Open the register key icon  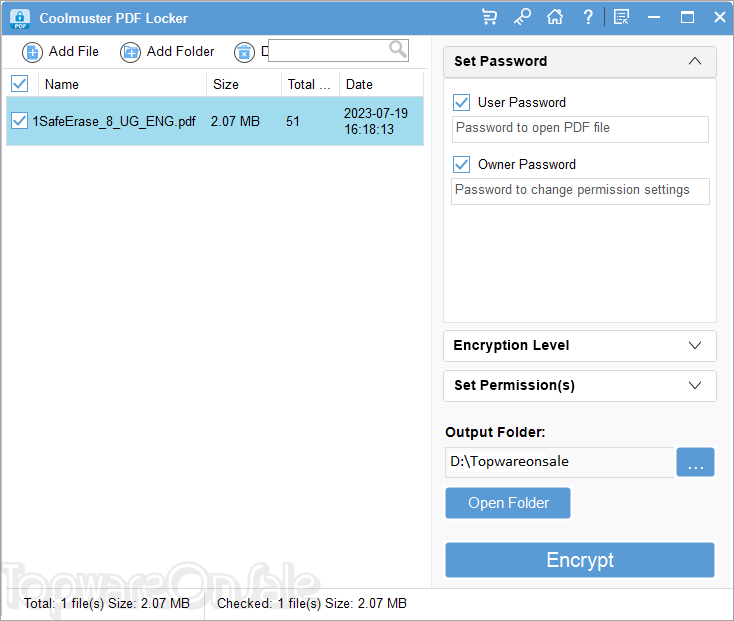[x=522, y=18]
